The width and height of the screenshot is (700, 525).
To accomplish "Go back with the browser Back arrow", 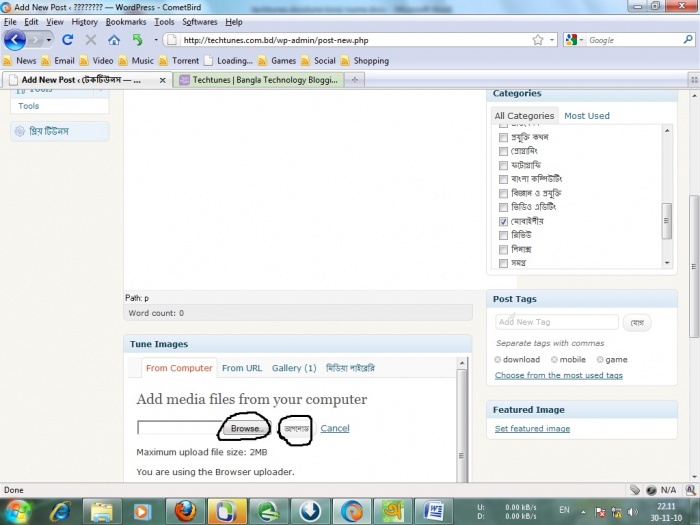I will tap(15, 40).
